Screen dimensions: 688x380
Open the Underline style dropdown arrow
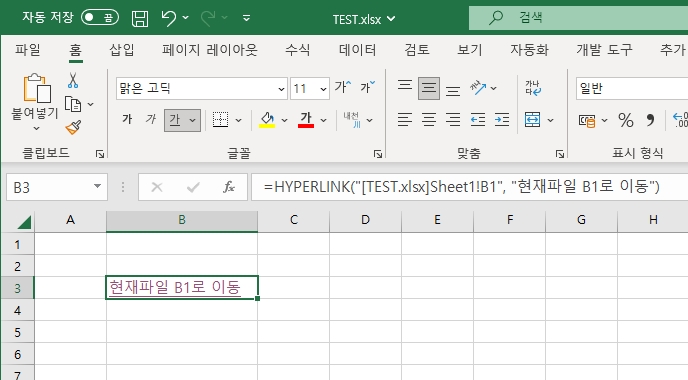point(193,120)
